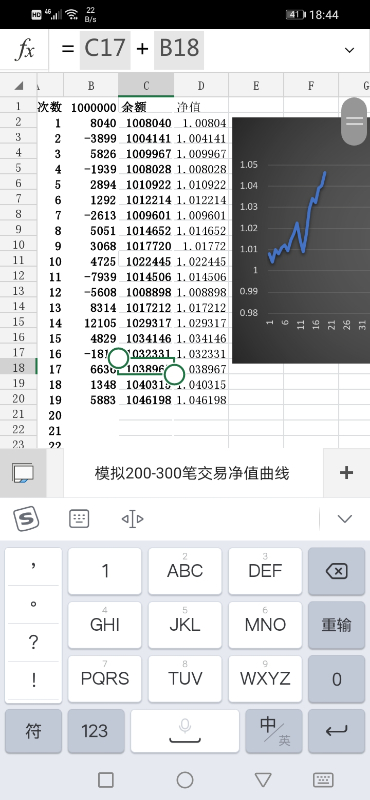The image size is (370, 800).
Task: Activate the text cursor move tool
Action: click(x=132, y=519)
